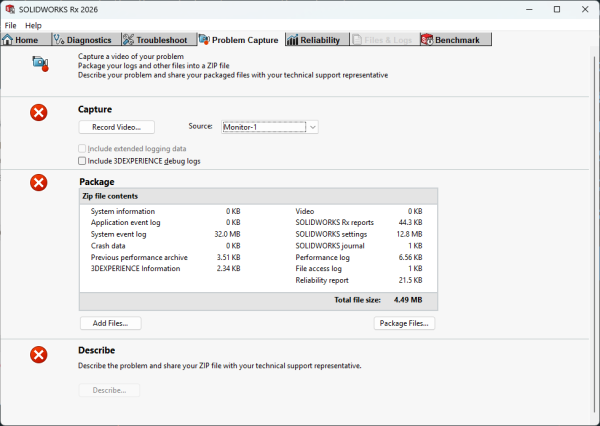Open the Benchmark tab
Image resolution: width=600 pixels, height=426 pixels.
pos(455,40)
